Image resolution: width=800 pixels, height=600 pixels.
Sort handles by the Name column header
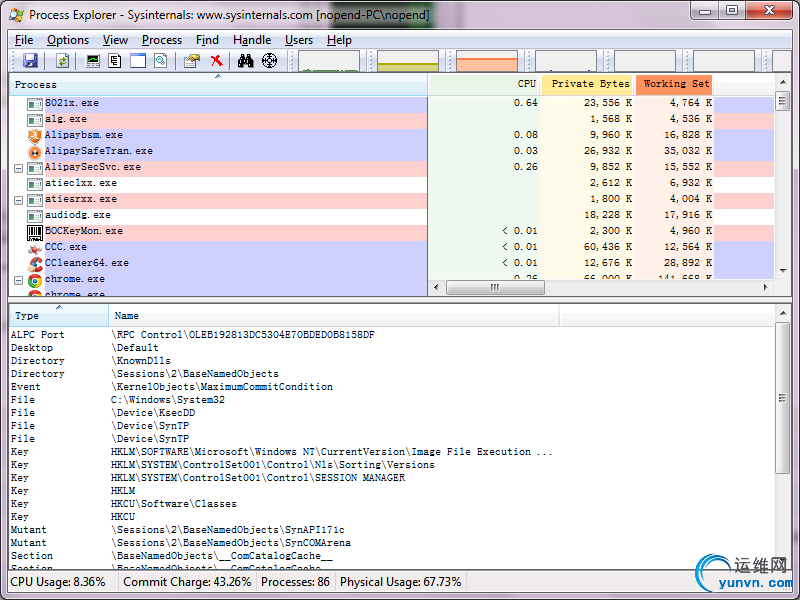(x=334, y=316)
